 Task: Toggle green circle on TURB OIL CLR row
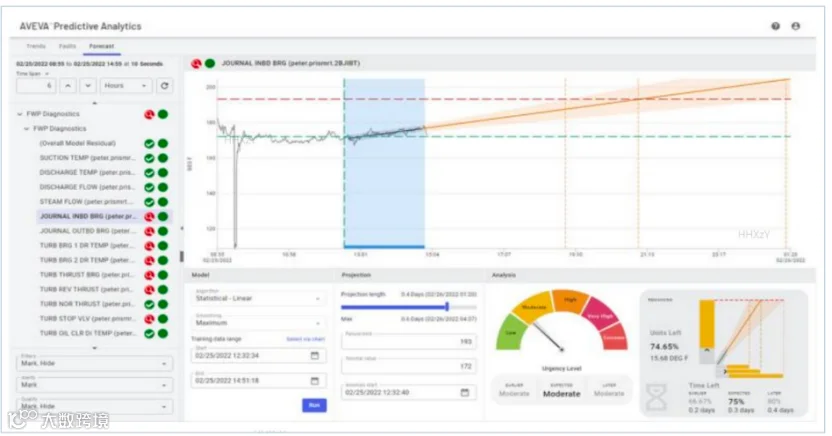tap(163, 334)
